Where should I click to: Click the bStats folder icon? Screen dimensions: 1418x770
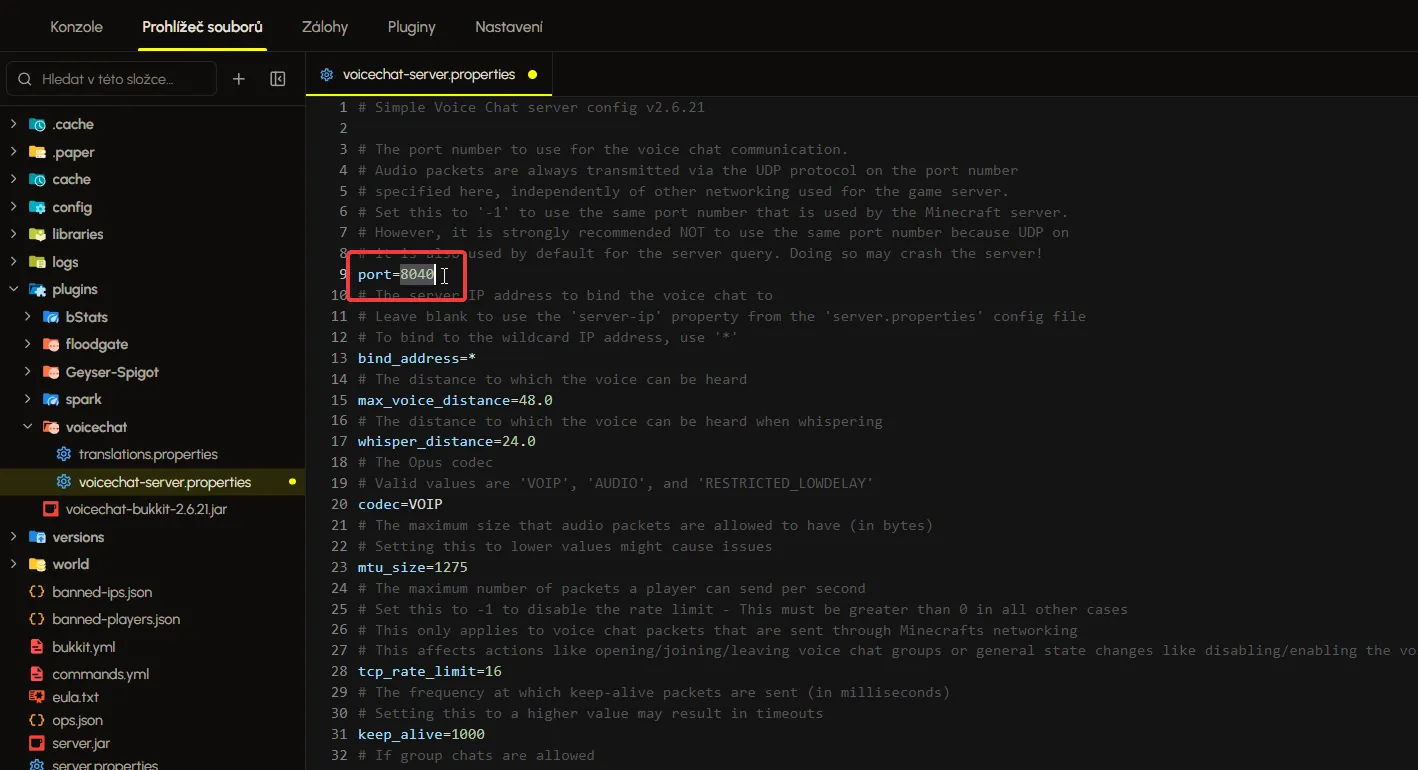(x=51, y=317)
